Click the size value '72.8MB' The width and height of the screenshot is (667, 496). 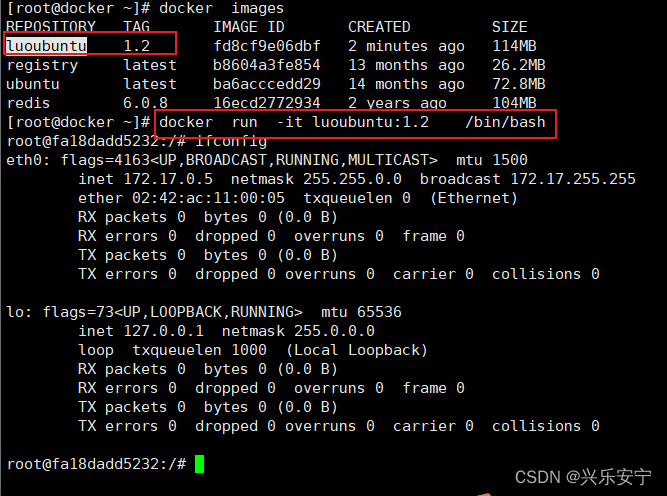519,84
